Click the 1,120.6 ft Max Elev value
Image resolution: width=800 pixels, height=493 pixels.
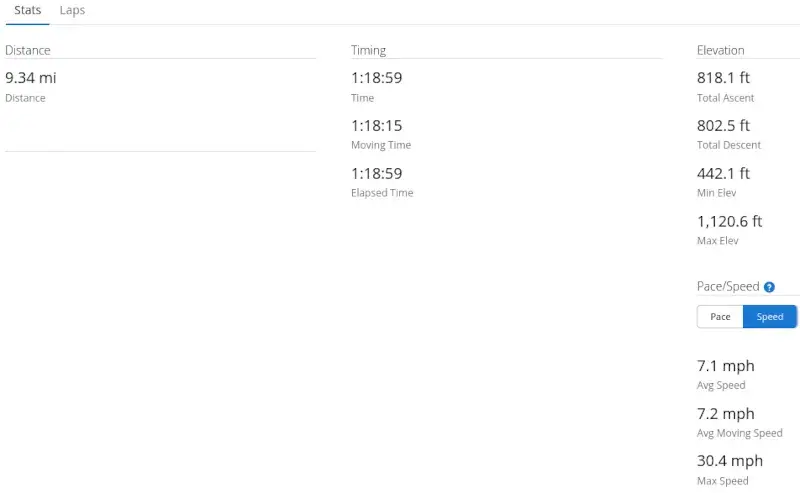pyautogui.click(x=729, y=221)
